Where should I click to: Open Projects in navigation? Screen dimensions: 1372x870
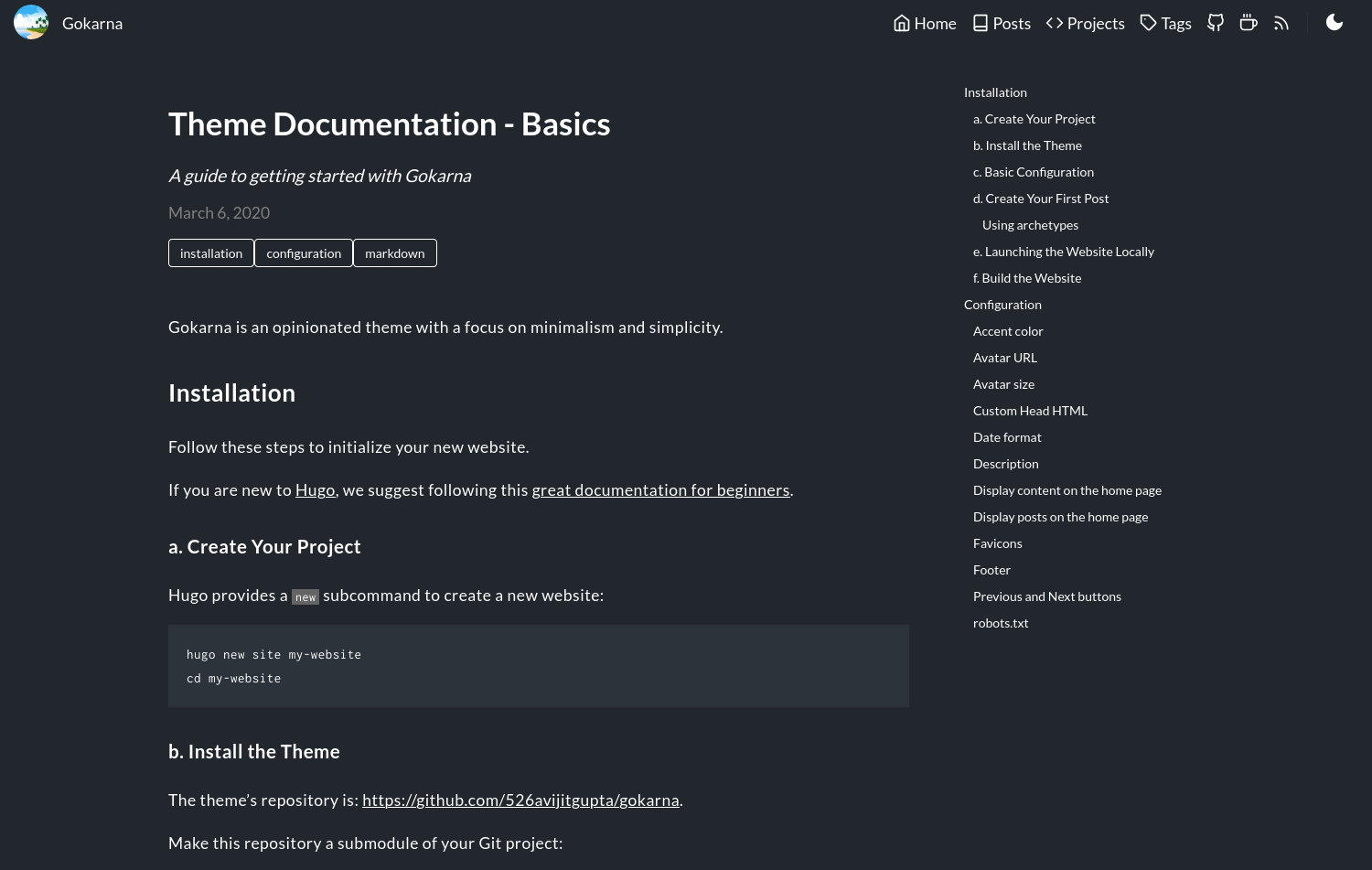tap(1086, 23)
